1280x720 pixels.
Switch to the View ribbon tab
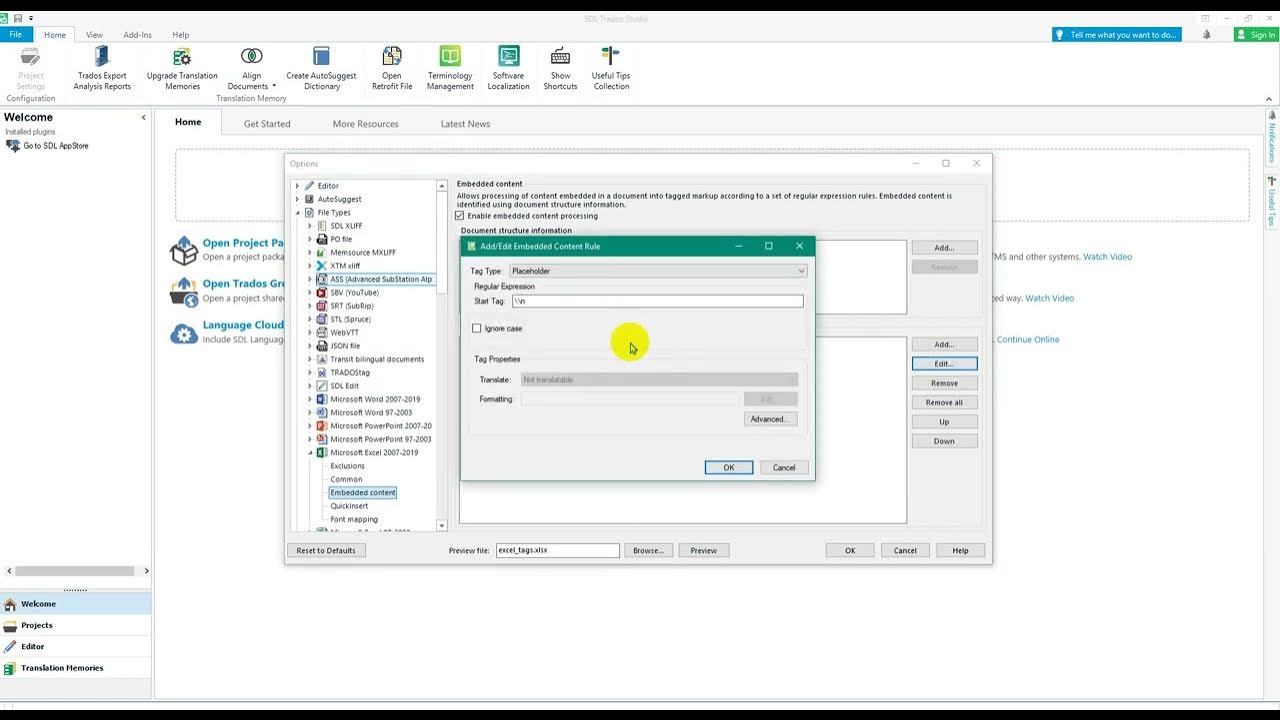[x=94, y=35]
